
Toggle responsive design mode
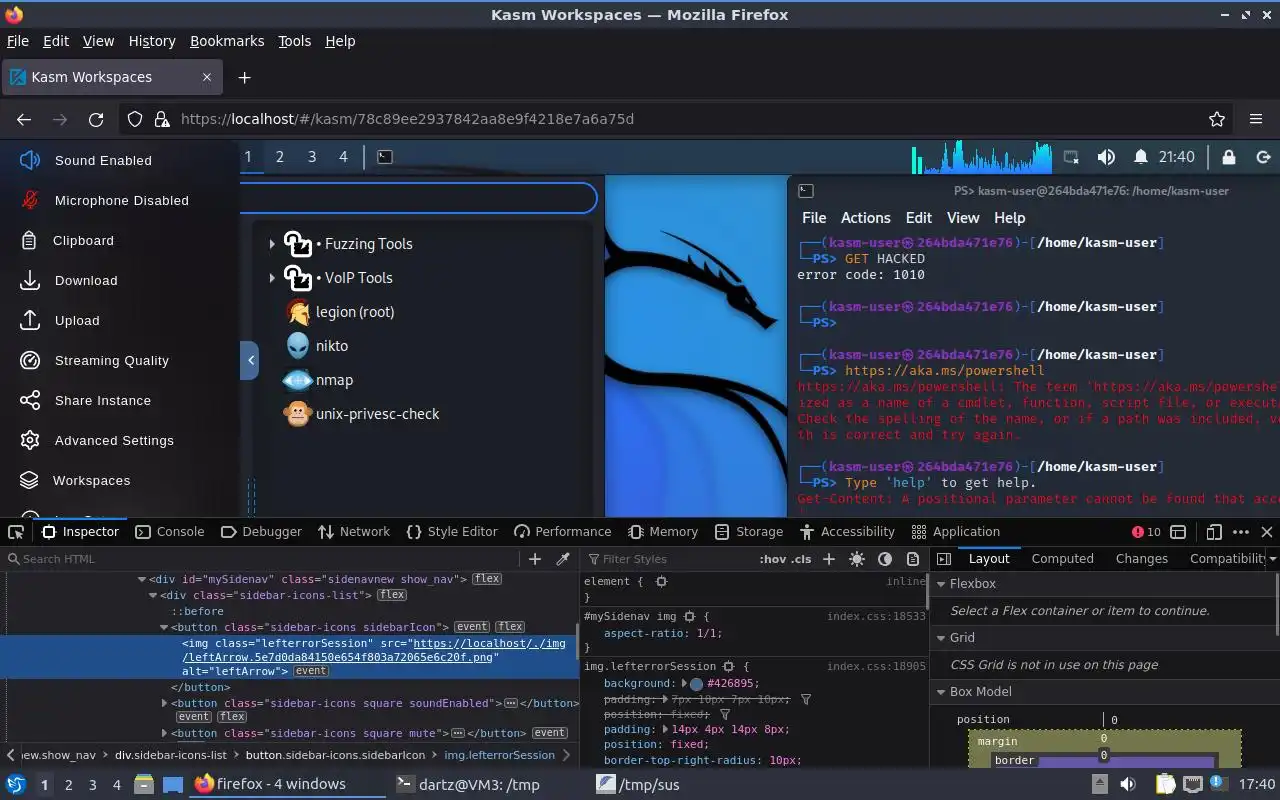(1214, 532)
